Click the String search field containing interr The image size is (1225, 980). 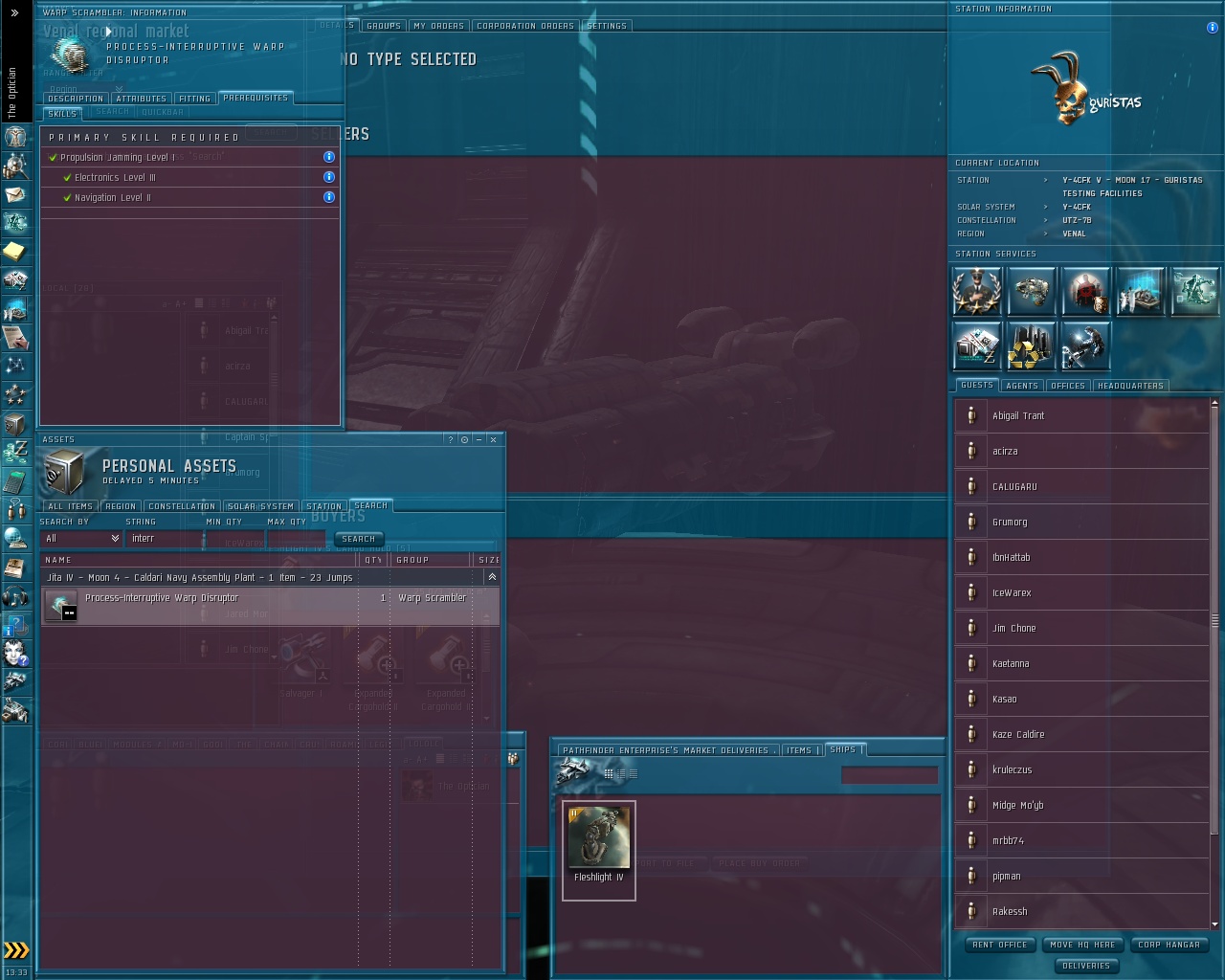pos(164,539)
